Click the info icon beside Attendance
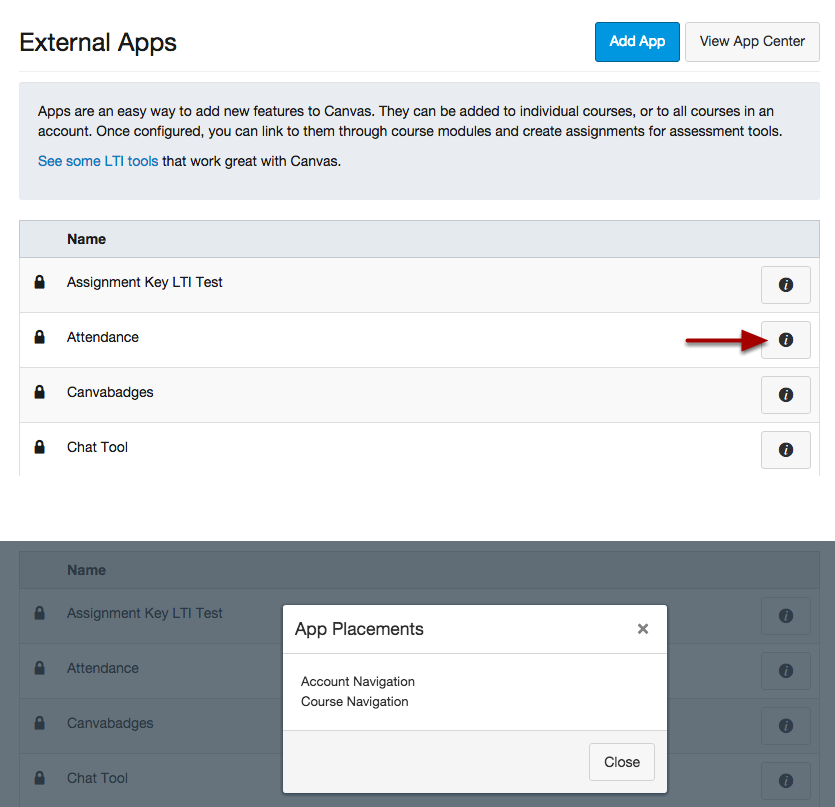Image resolution: width=835 pixels, height=807 pixels. [785, 340]
